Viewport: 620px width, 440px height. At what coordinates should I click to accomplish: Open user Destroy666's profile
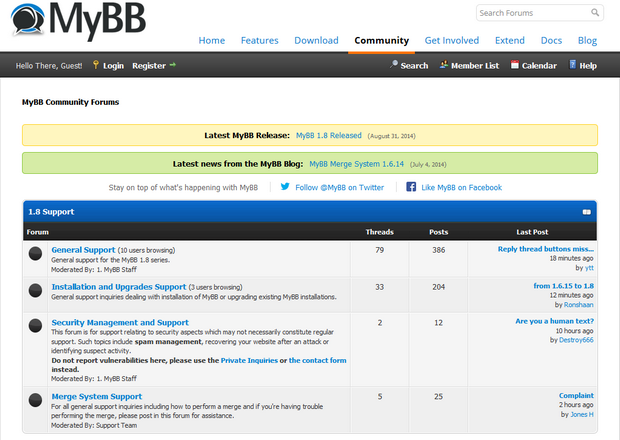point(576,340)
